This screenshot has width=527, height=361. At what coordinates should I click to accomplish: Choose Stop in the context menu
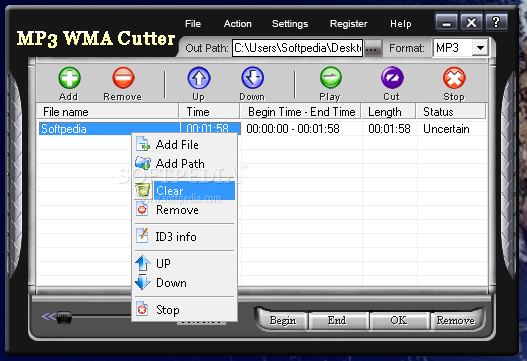pyautogui.click(x=185, y=310)
